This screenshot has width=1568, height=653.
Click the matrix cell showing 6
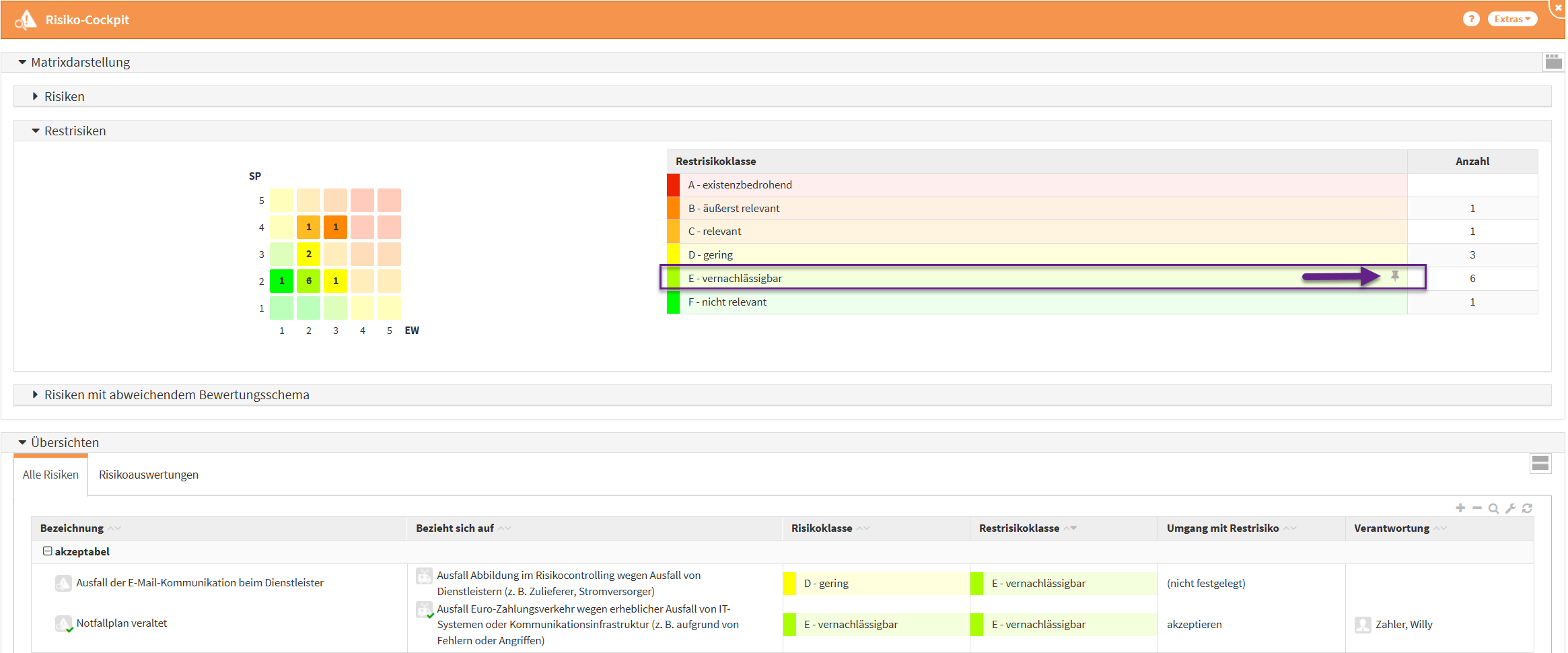308,281
